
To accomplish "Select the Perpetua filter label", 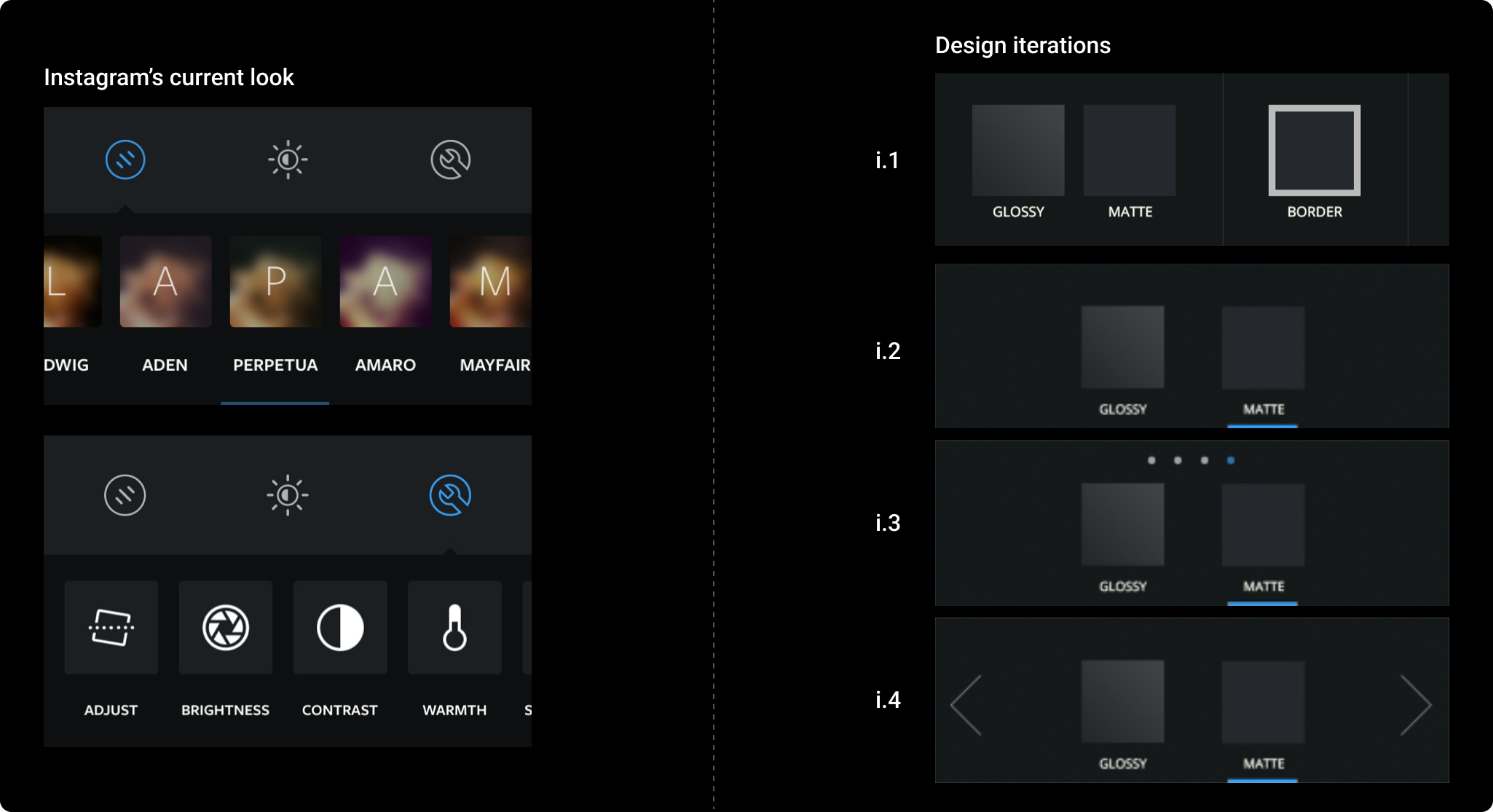I will click(x=275, y=365).
